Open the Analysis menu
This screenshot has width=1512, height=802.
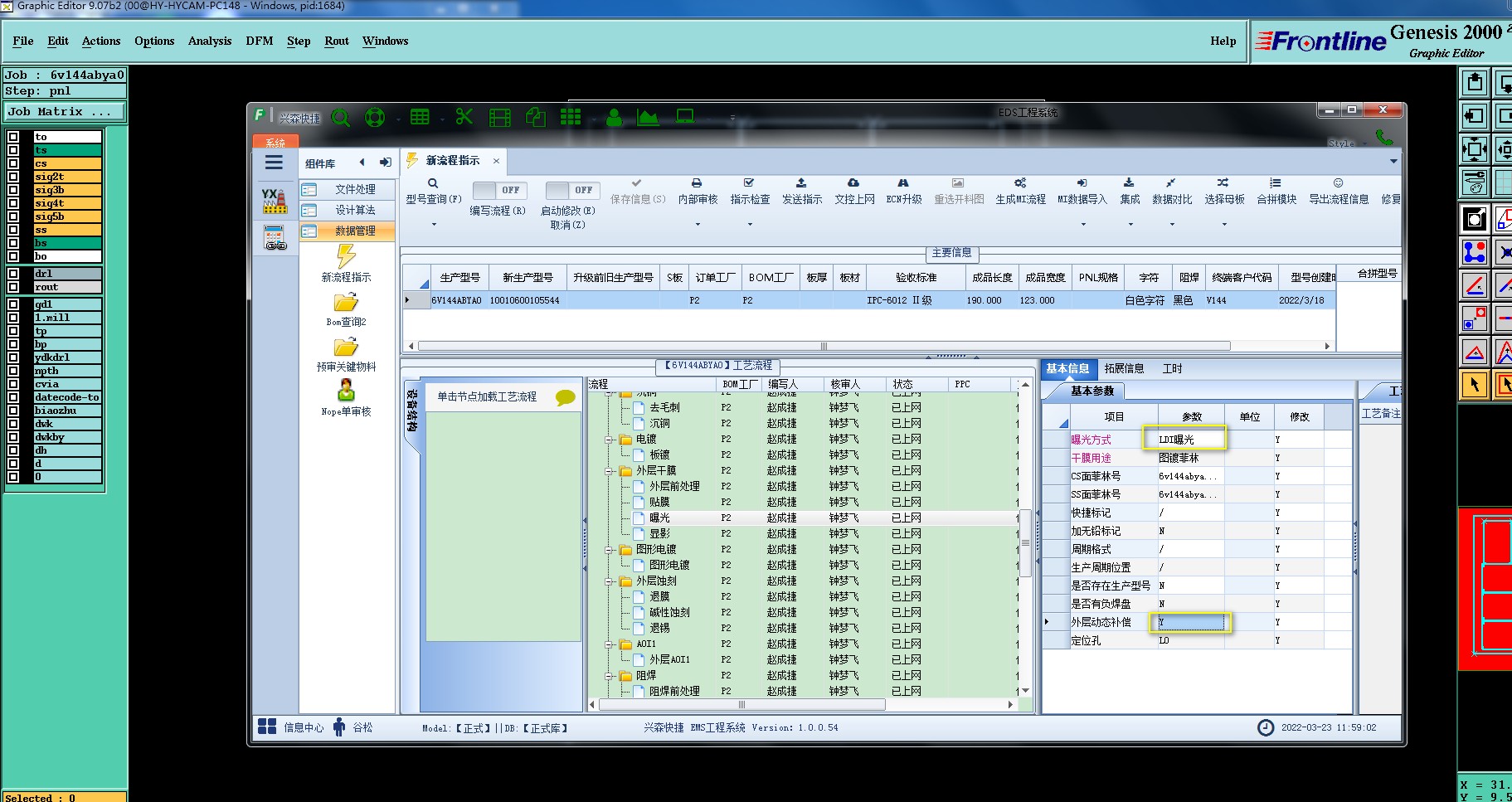point(210,41)
